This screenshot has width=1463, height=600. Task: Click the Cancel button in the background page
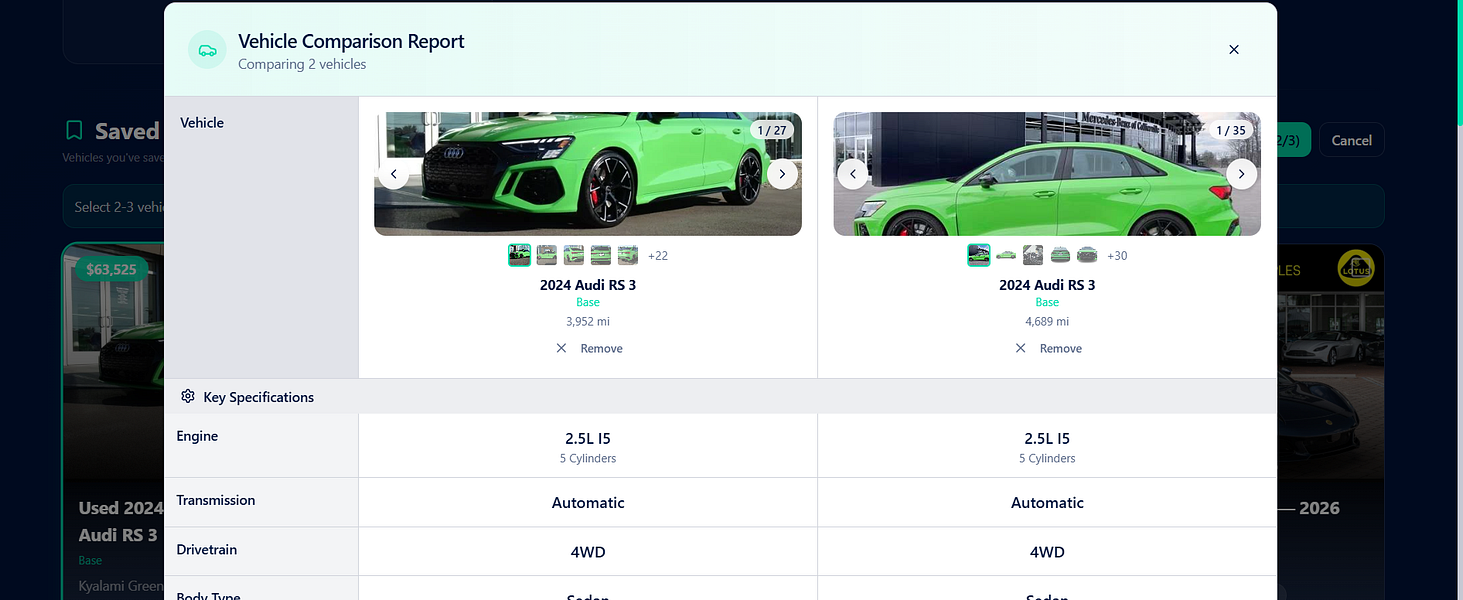pos(1352,140)
